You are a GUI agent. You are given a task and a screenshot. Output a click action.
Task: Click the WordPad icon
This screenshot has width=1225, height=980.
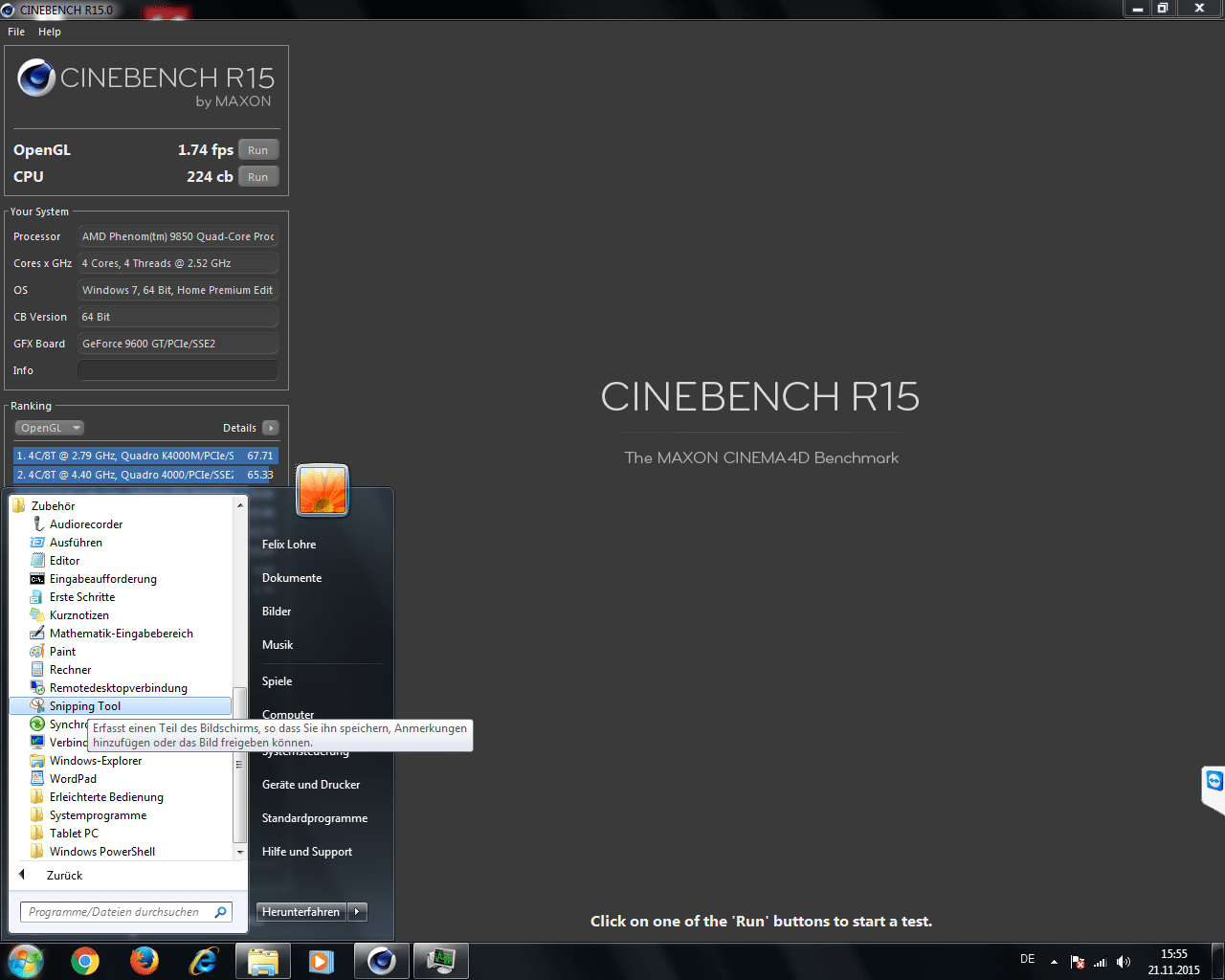click(x=37, y=779)
